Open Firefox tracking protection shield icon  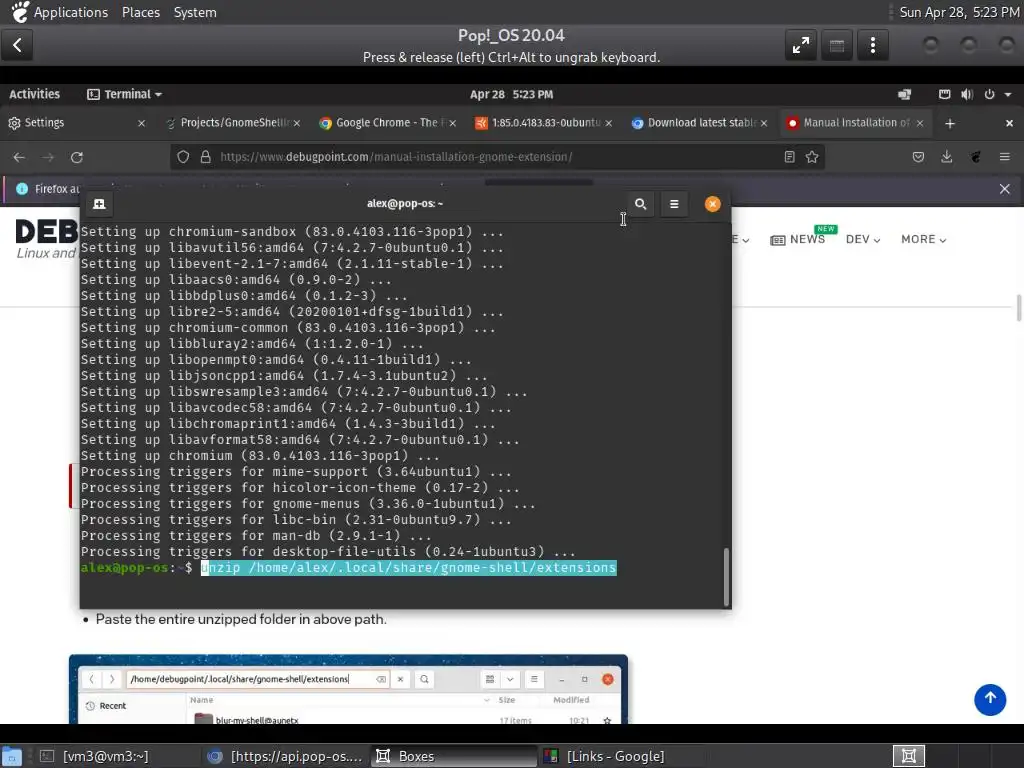(x=183, y=157)
